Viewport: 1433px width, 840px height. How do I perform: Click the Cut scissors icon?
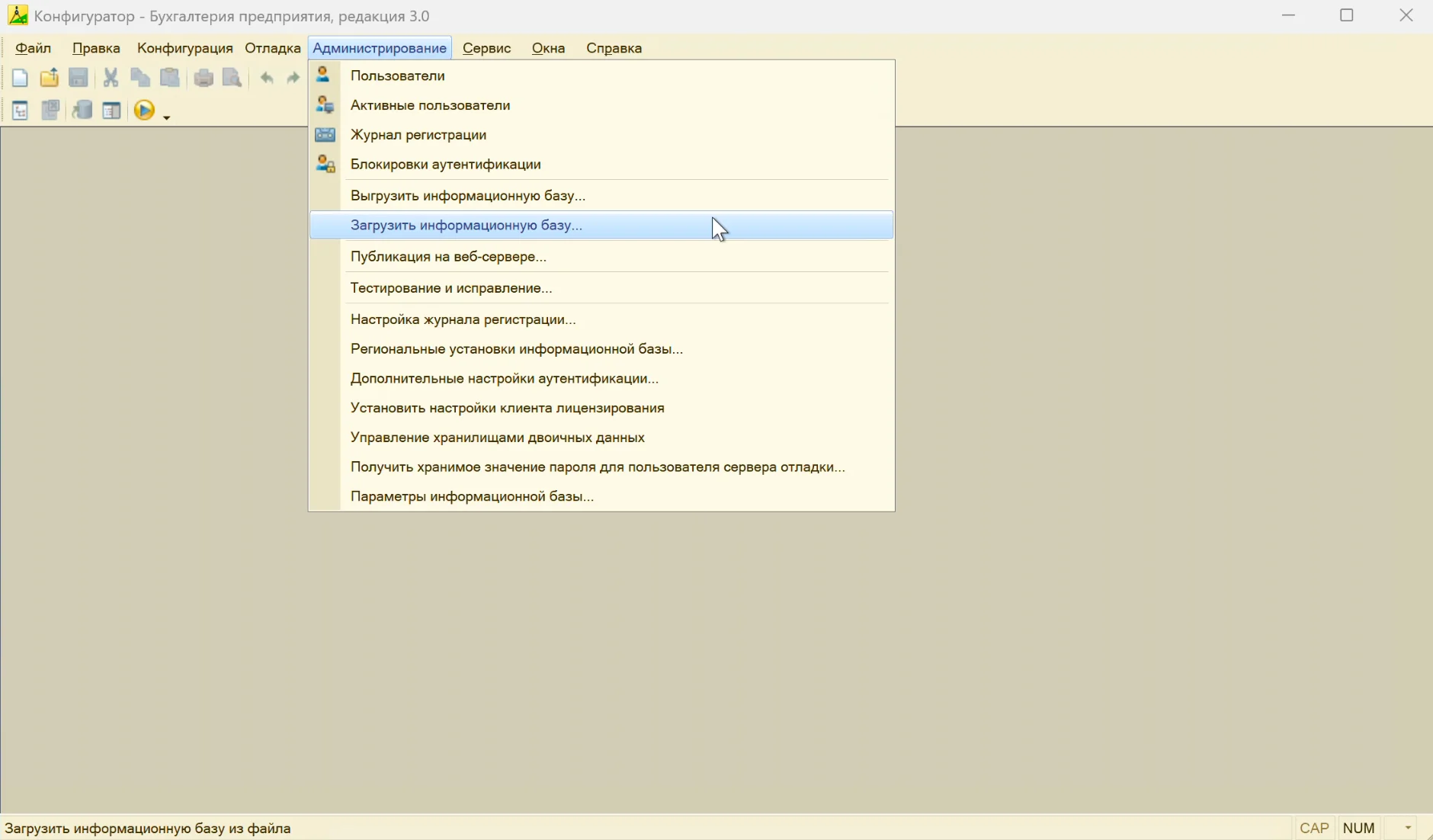pos(111,78)
